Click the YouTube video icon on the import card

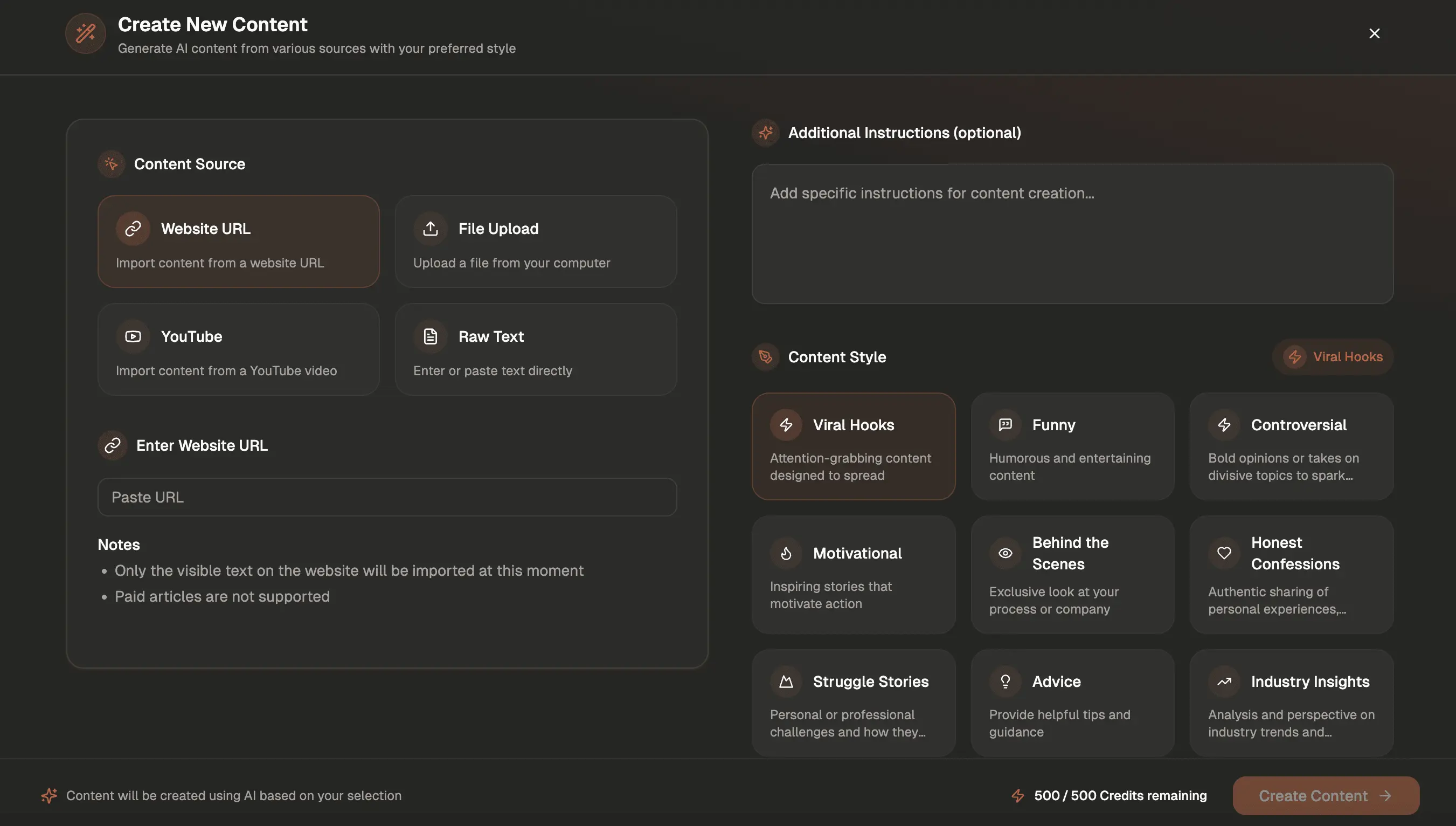coord(133,336)
